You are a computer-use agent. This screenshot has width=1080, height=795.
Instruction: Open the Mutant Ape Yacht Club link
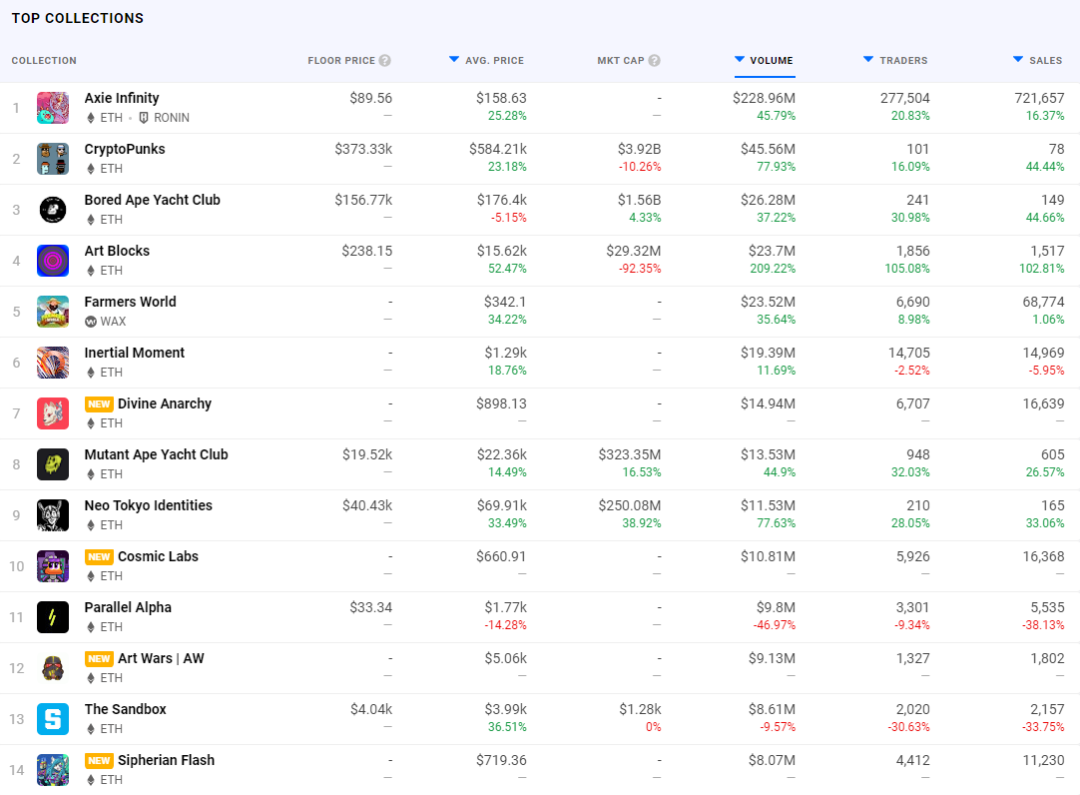tap(156, 455)
